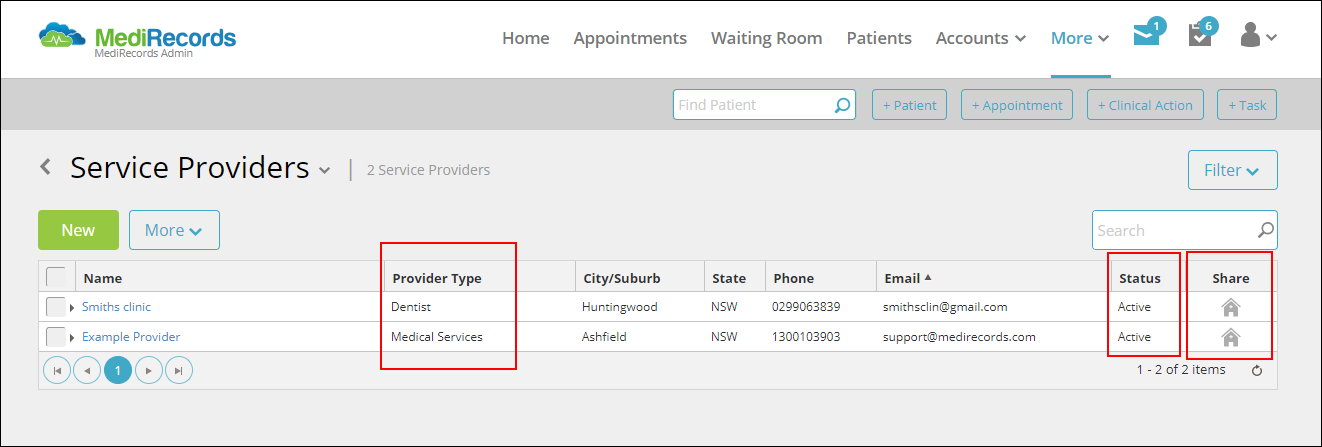Image resolution: width=1322 pixels, height=447 pixels.
Task: Expand the More dropdown next to New
Action: 174,230
